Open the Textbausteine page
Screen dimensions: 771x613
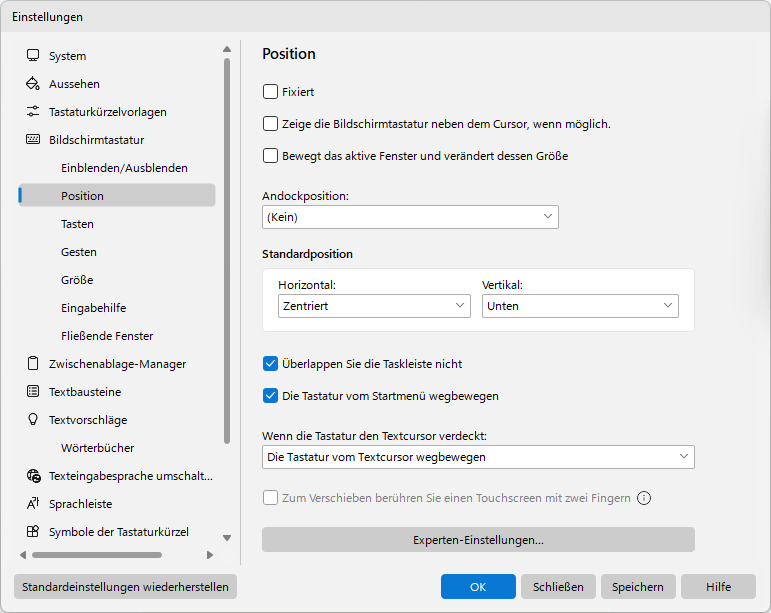[x=117, y=392]
